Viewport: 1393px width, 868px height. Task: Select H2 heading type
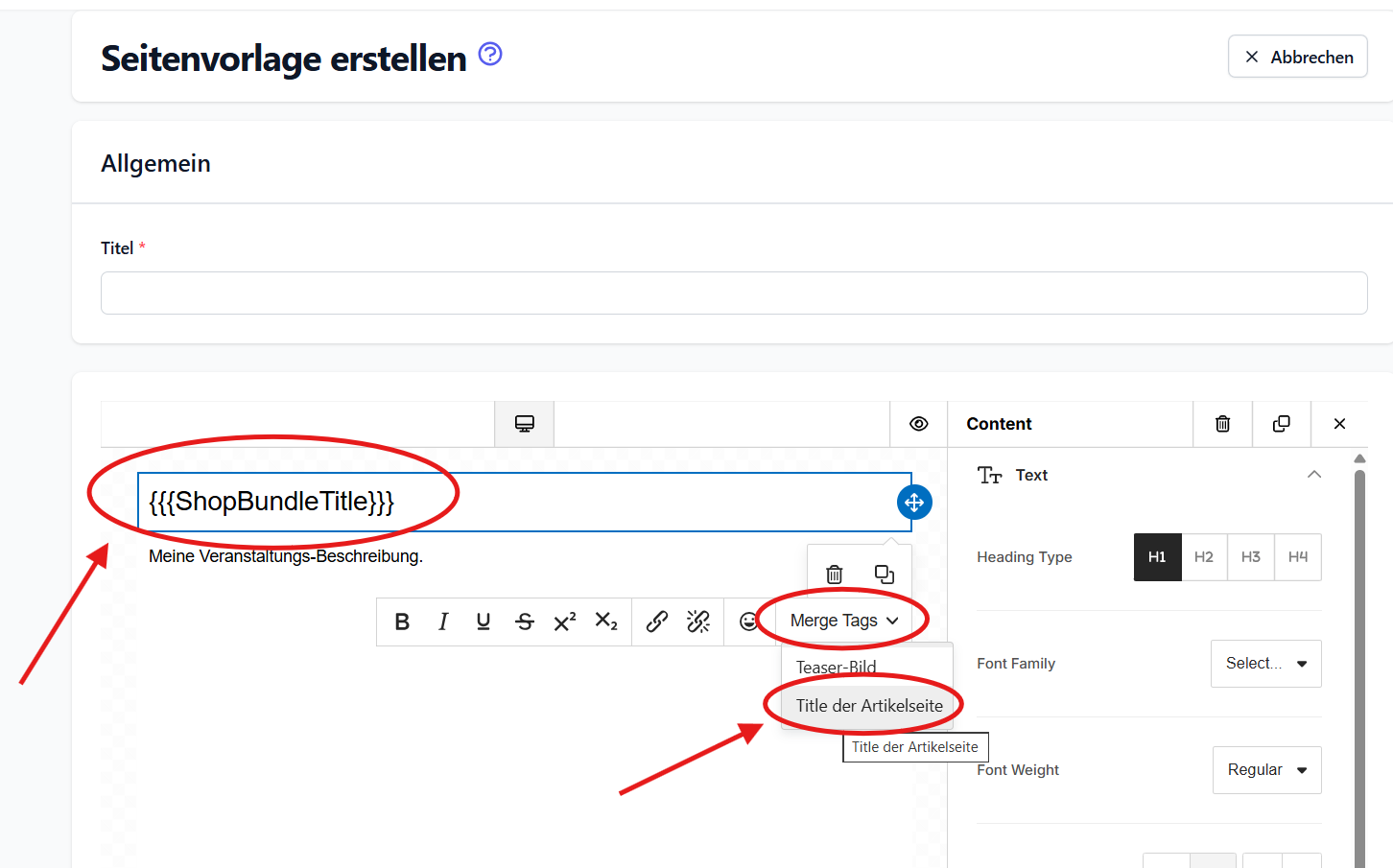click(x=1204, y=557)
